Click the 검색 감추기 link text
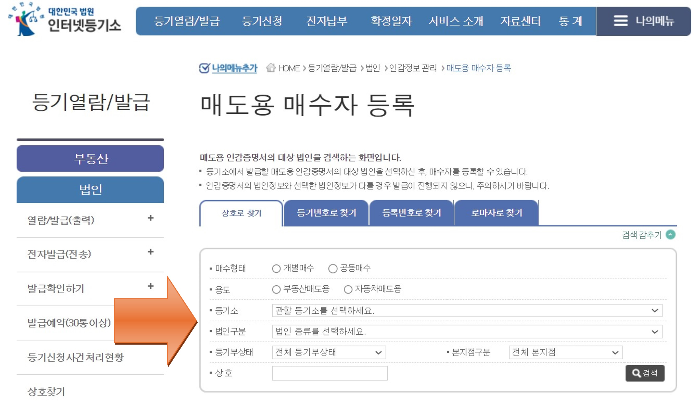The width and height of the screenshot is (700, 401). tap(642, 235)
